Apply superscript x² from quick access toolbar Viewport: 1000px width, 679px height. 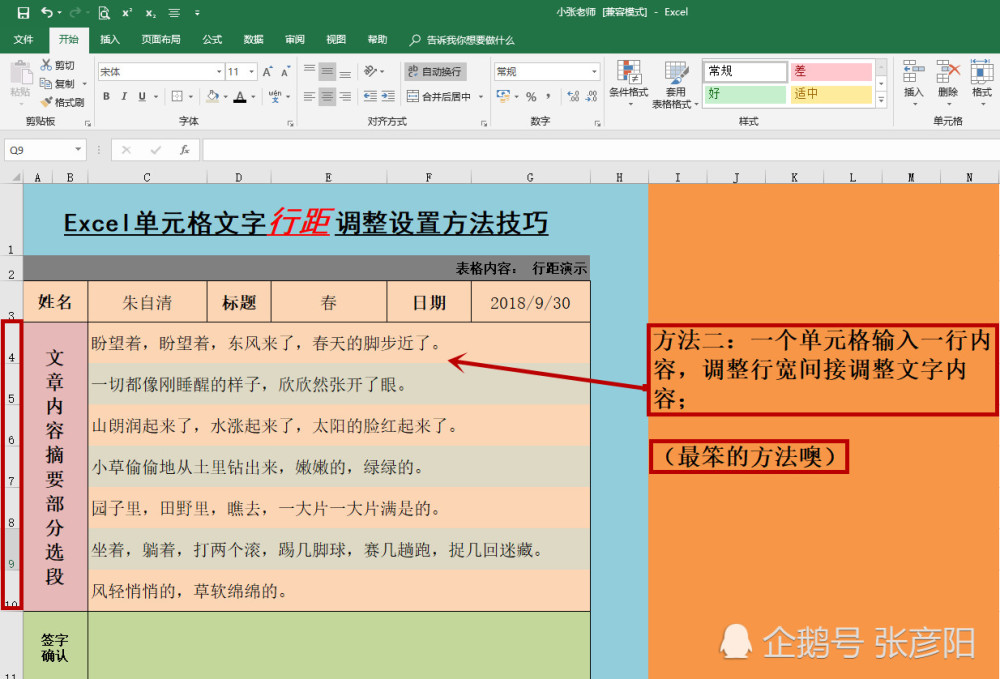(x=127, y=13)
